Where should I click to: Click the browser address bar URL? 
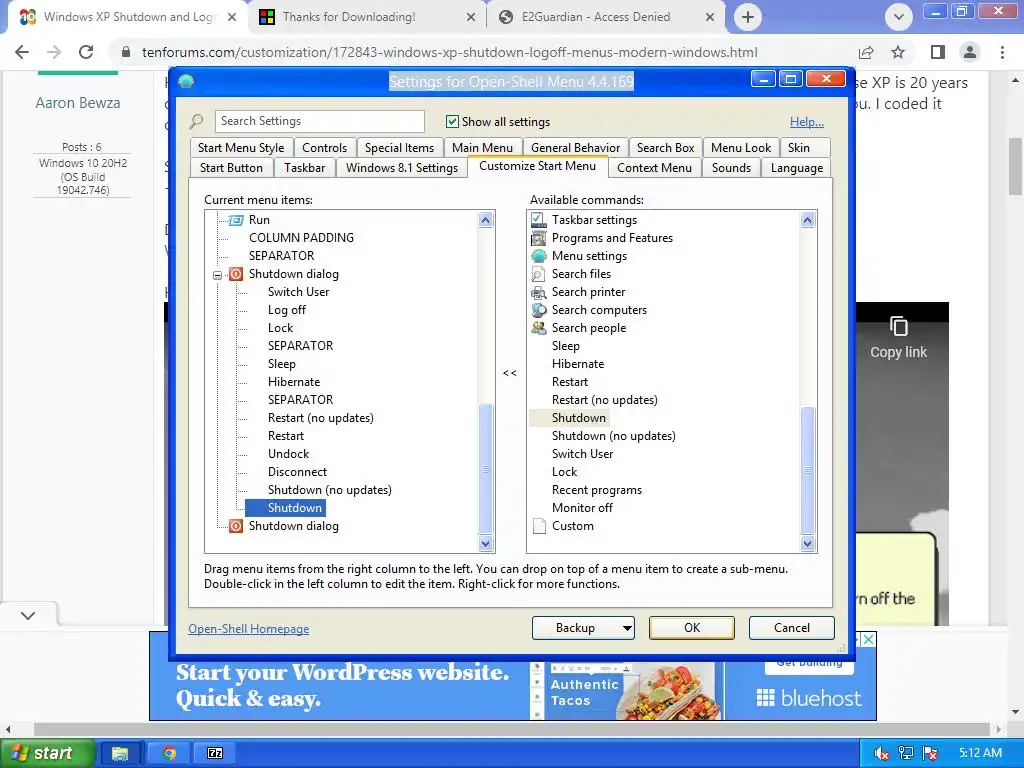(449, 52)
